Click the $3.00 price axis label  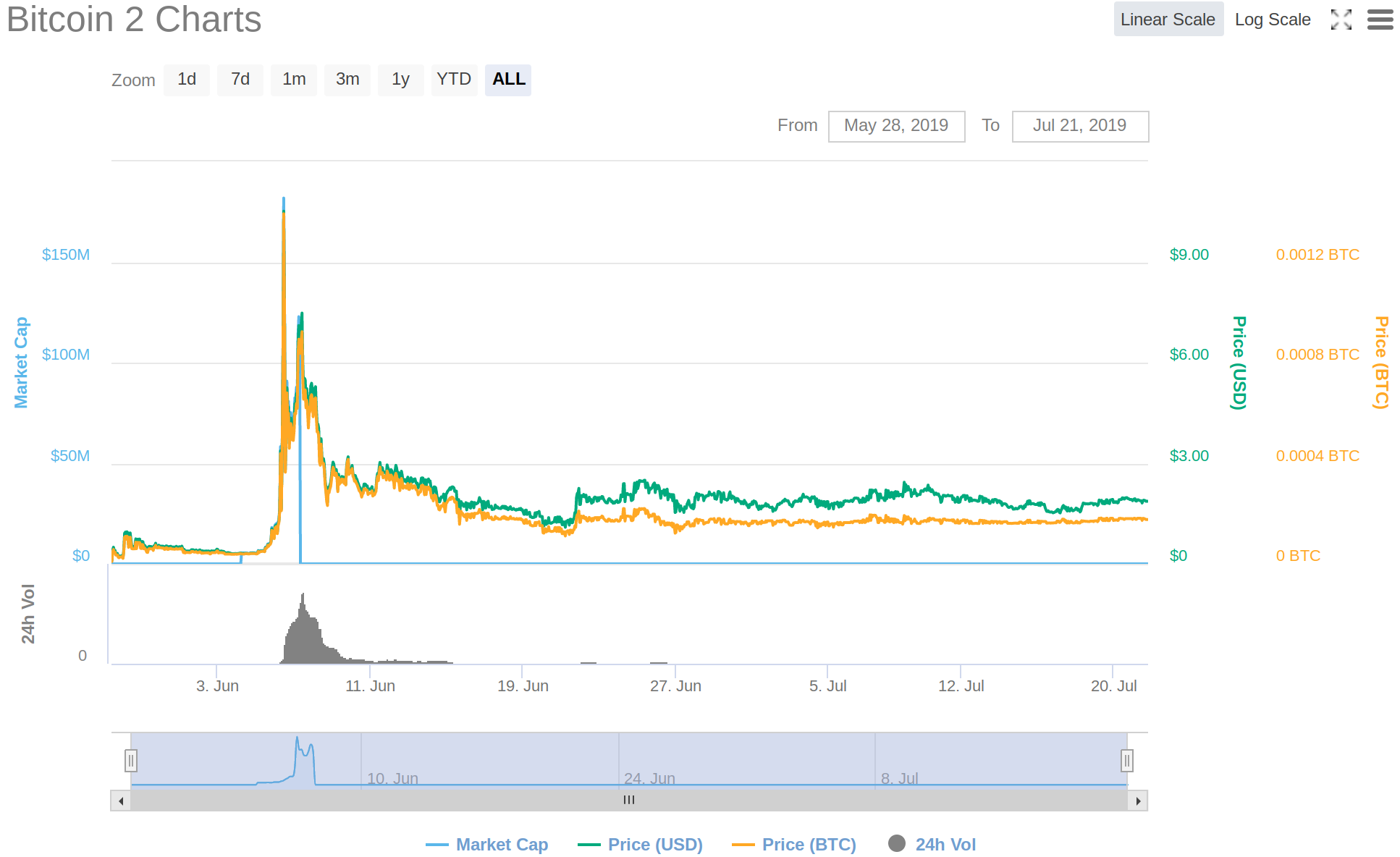click(x=1189, y=456)
